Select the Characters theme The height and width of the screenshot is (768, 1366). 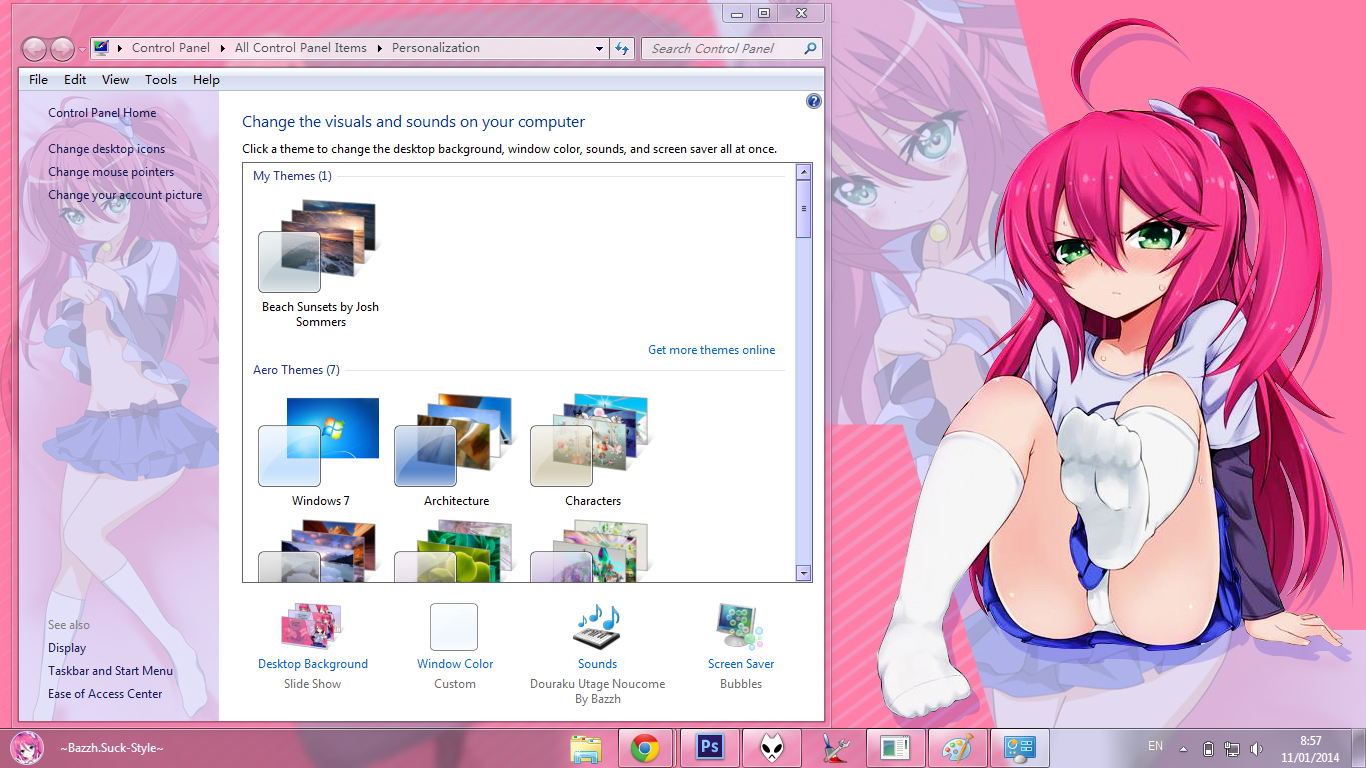click(592, 451)
